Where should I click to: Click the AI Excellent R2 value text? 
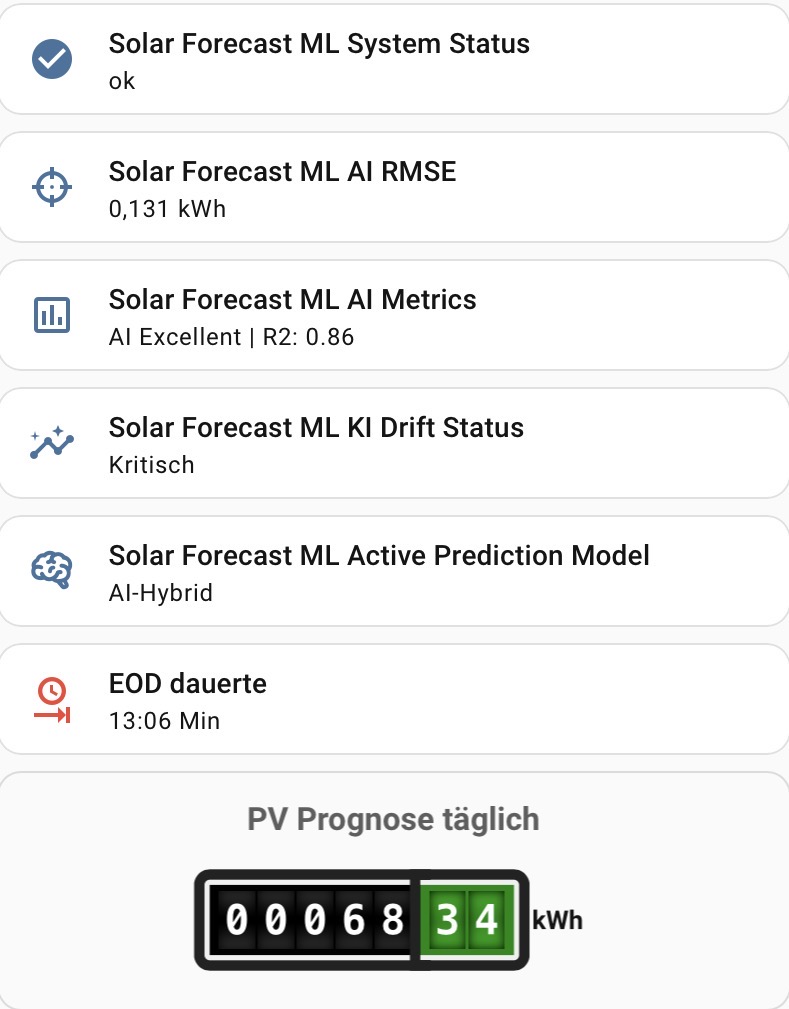click(231, 337)
